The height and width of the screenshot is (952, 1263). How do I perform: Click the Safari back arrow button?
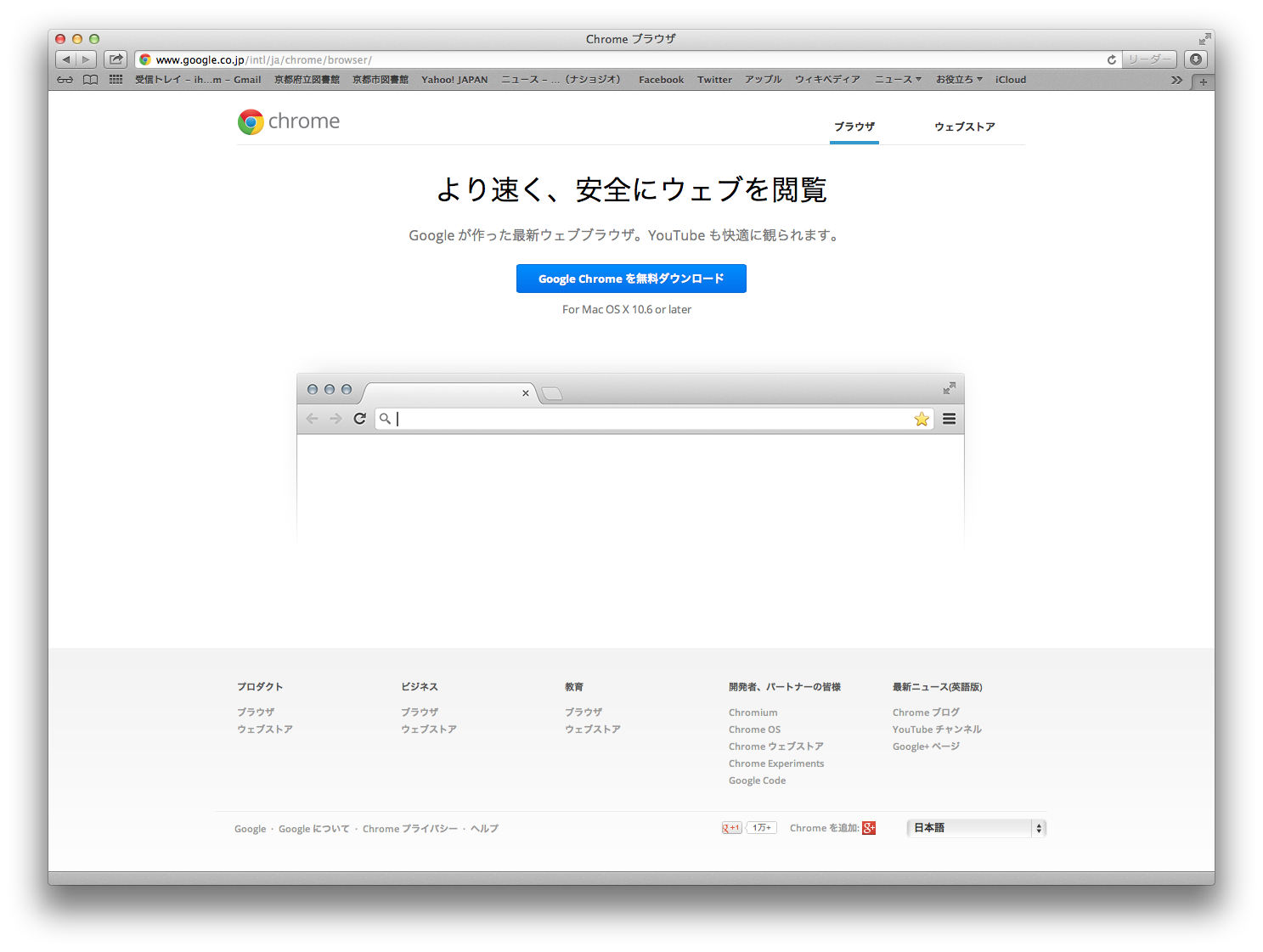point(66,59)
